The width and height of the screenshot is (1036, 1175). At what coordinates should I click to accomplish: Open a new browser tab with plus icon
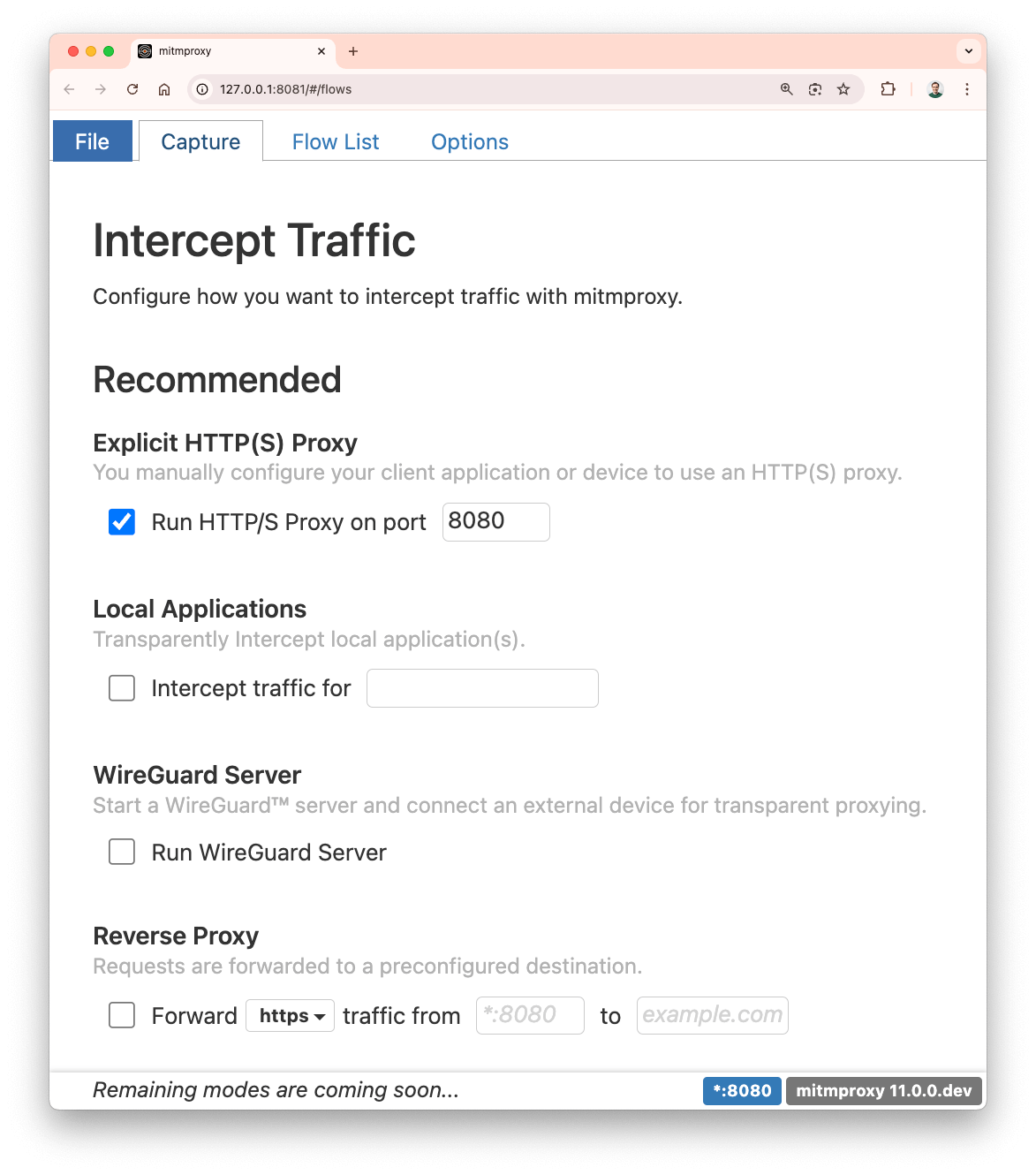(x=353, y=51)
